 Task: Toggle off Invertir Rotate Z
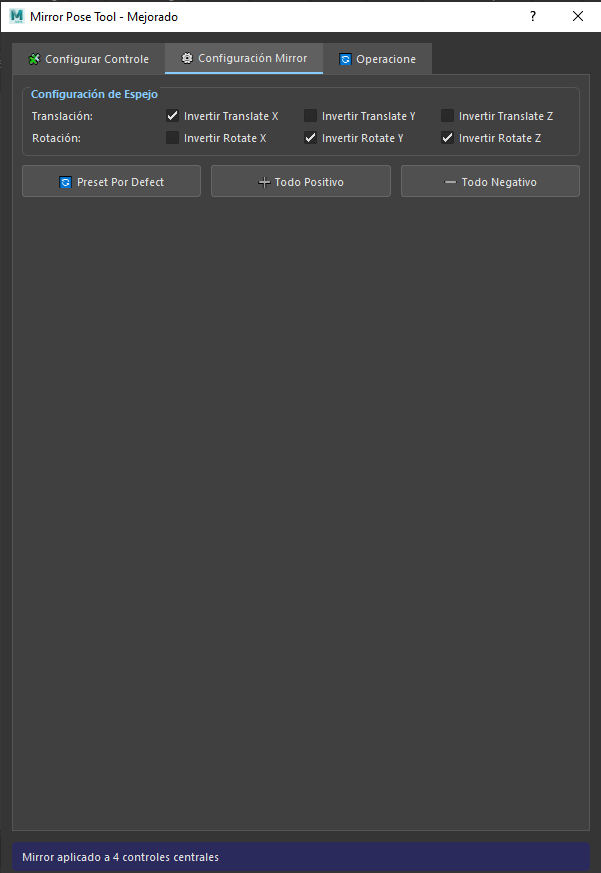point(448,138)
